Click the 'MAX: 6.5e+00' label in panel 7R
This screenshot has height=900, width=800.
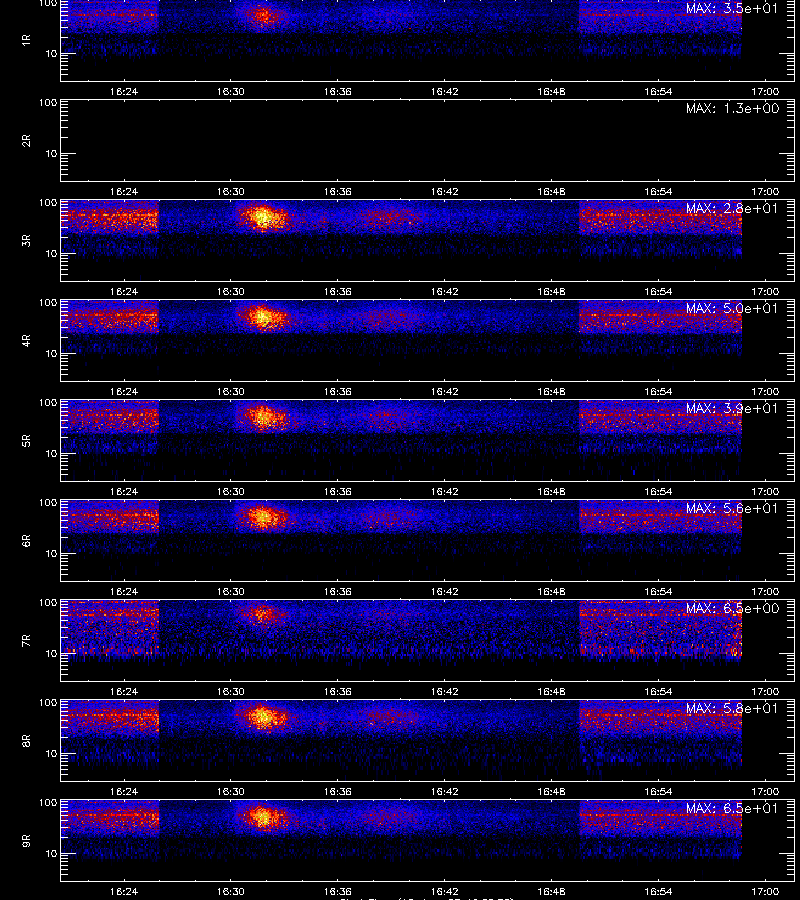click(x=732, y=608)
